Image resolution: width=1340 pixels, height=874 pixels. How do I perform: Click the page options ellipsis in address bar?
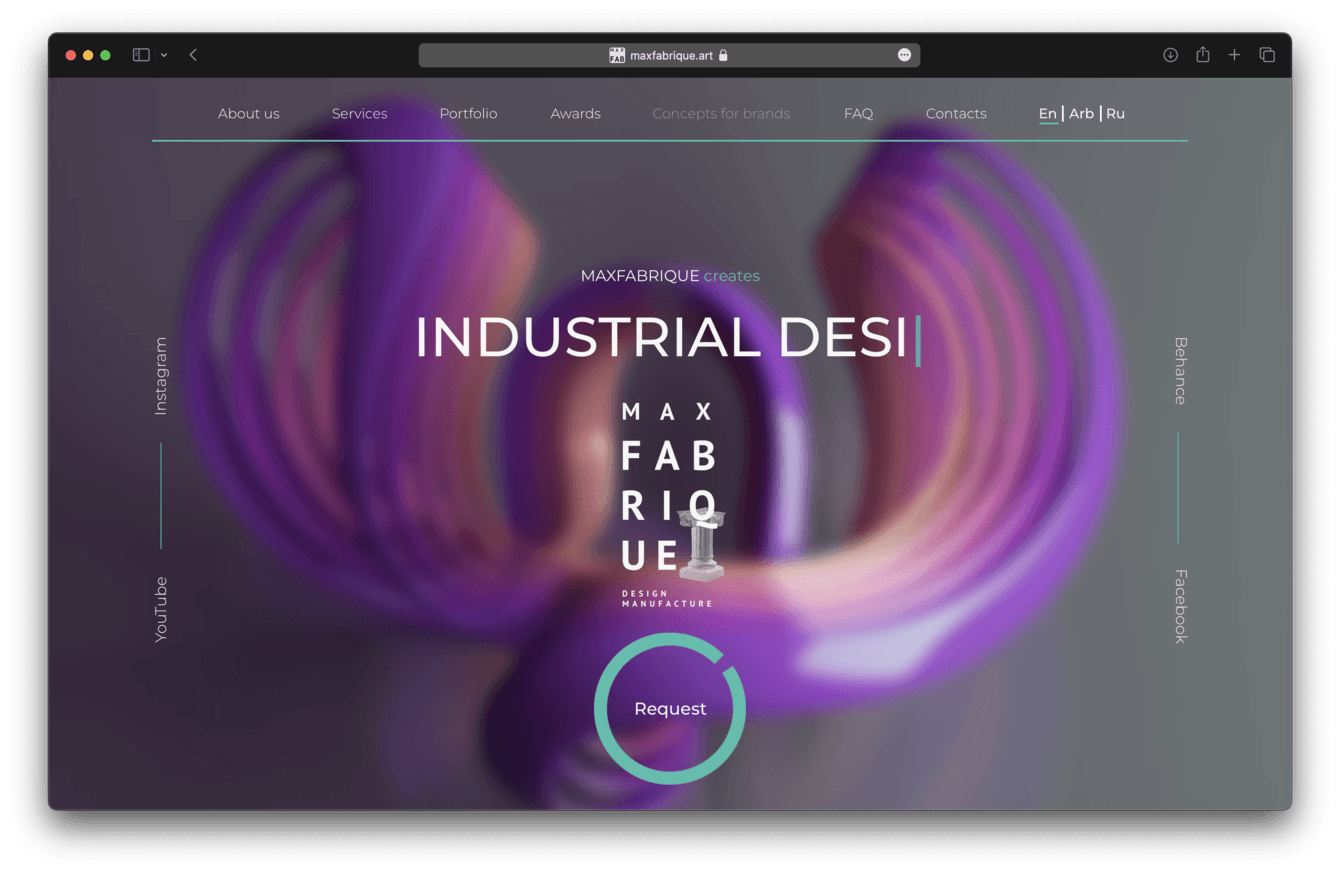(x=904, y=55)
